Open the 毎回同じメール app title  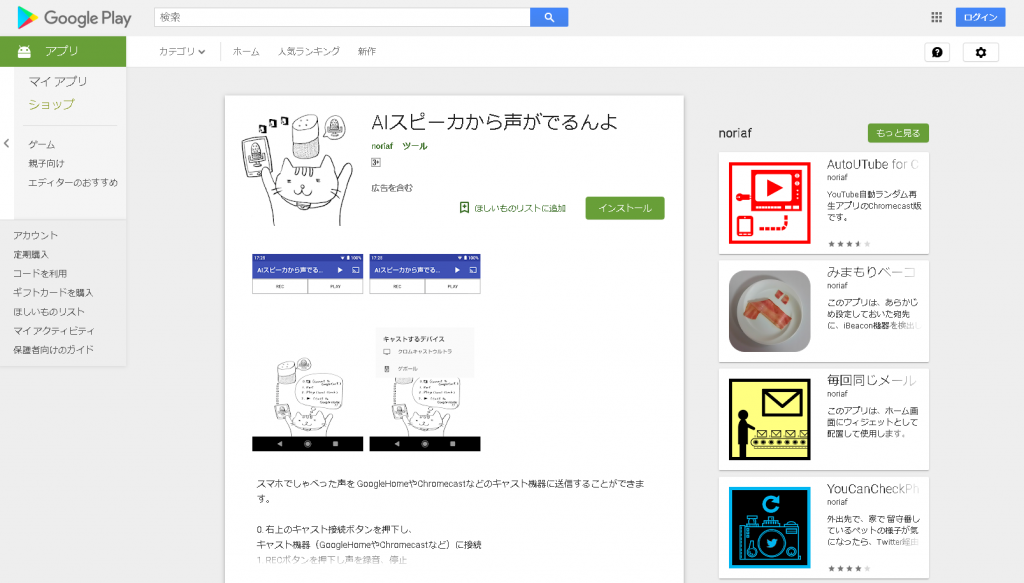click(x=871, y=381)
